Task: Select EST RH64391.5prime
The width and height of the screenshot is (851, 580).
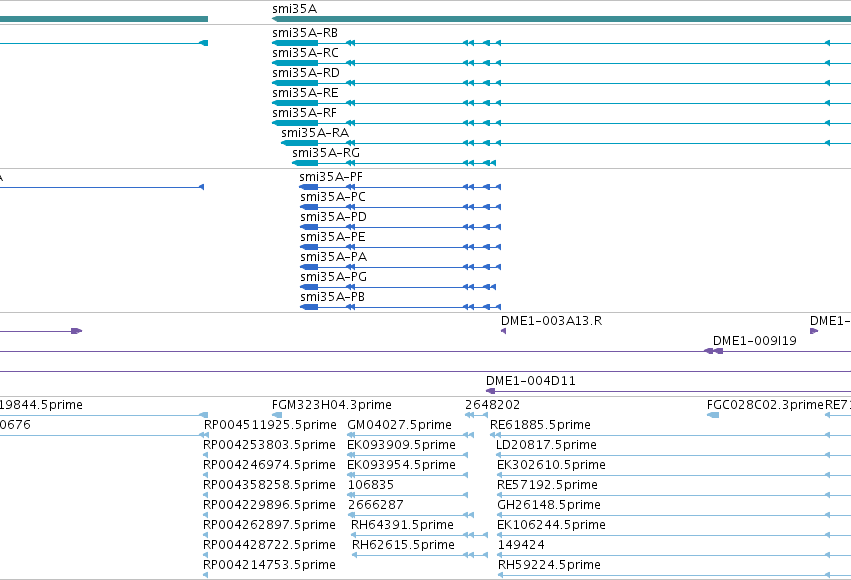Action: pos(402,526)
